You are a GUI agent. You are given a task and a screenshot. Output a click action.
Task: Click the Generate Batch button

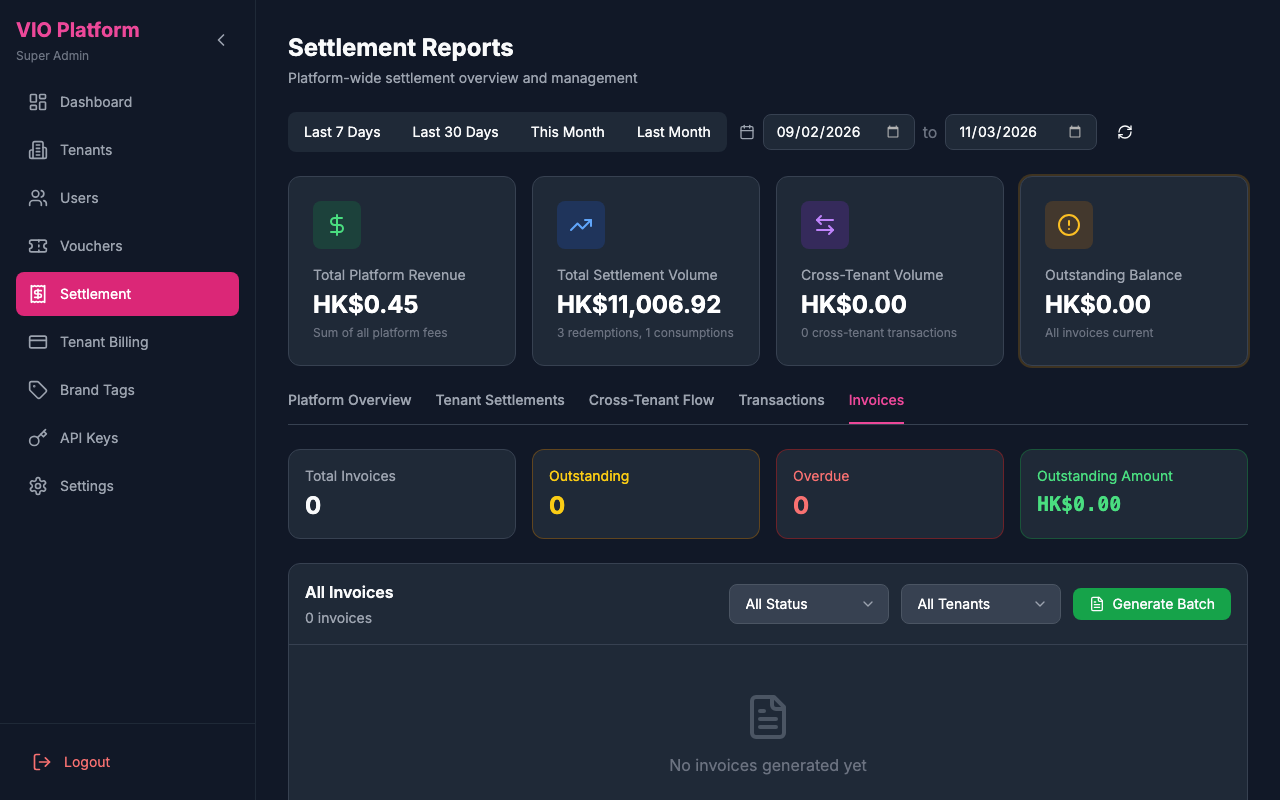click(x=1151, y=604)
